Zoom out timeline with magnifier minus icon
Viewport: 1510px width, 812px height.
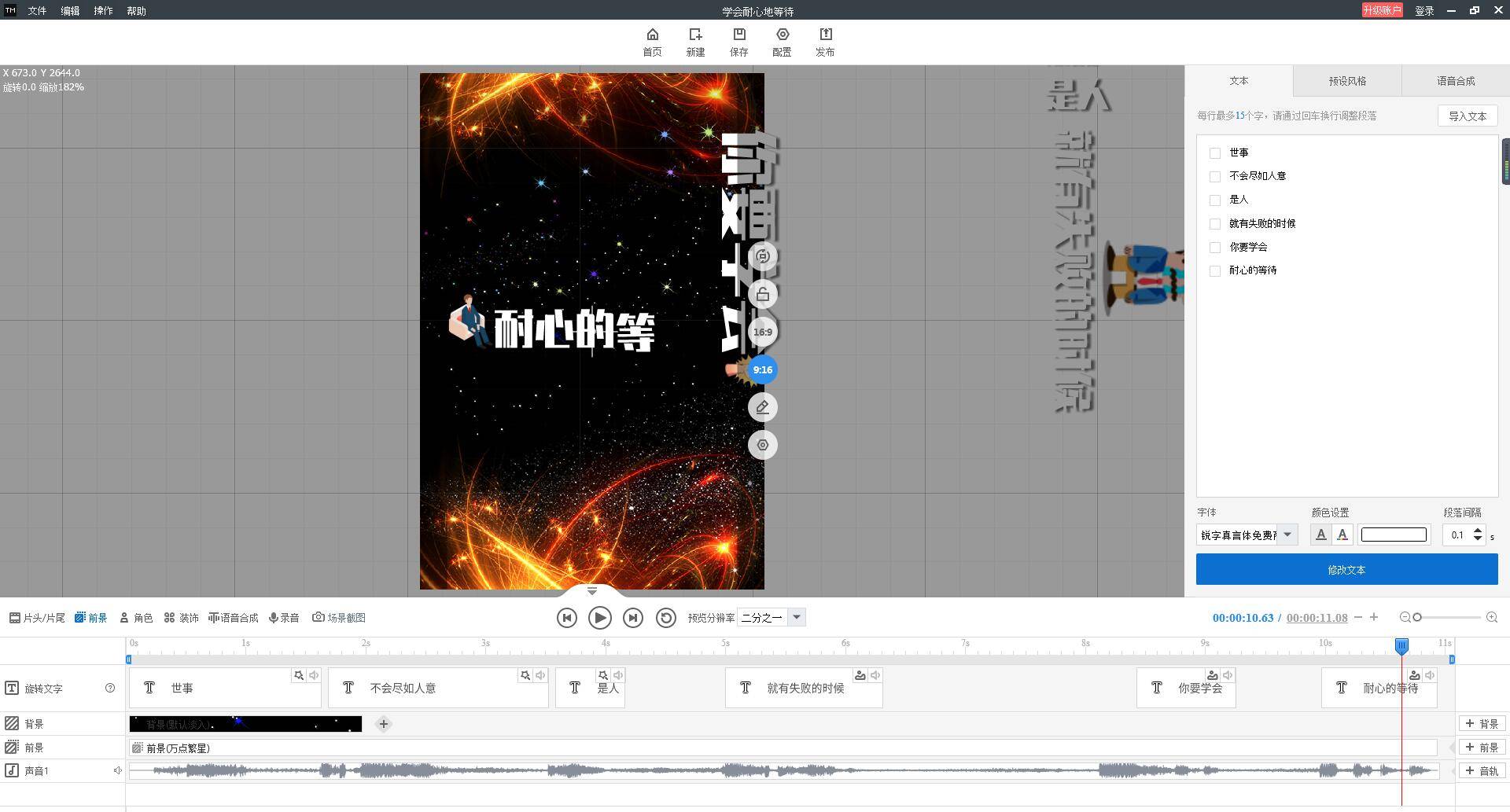(1405, 618)
